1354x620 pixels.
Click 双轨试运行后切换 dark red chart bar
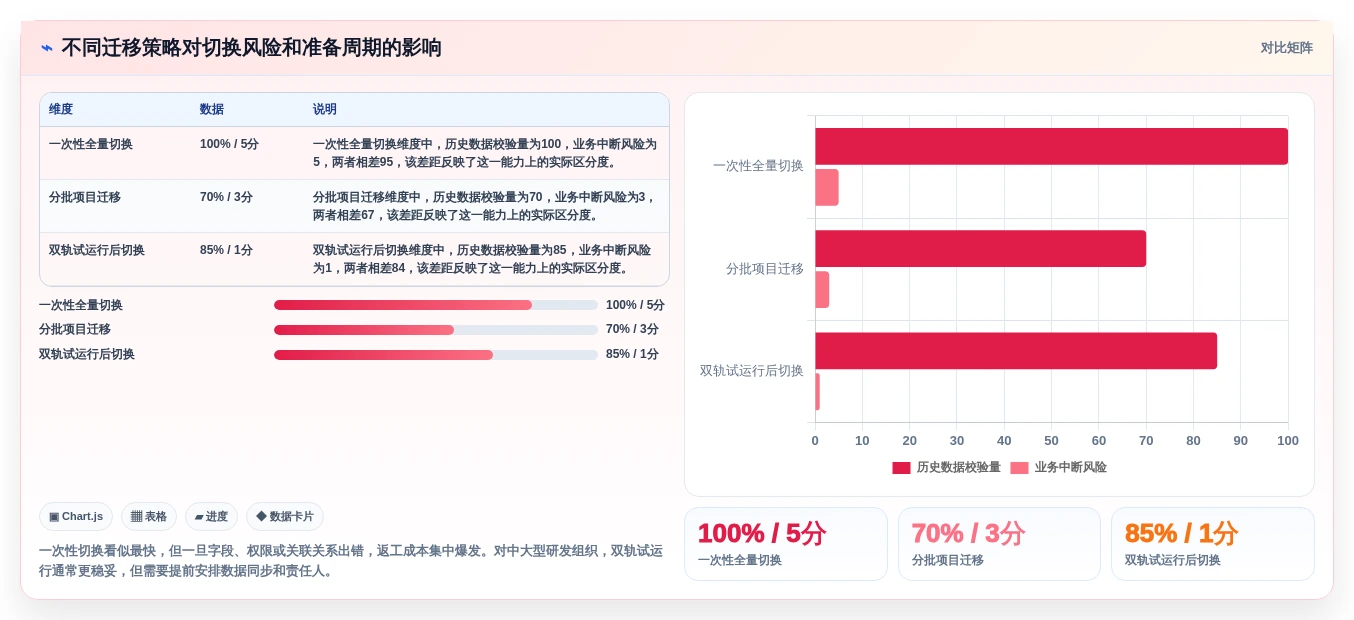pyautogui.click(x=1016, y=350)
